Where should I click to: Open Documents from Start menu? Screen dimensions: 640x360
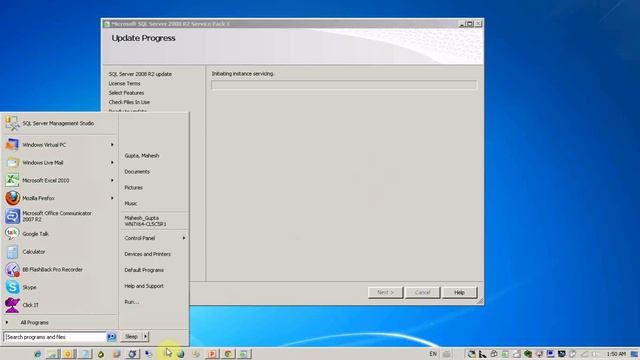137,171
